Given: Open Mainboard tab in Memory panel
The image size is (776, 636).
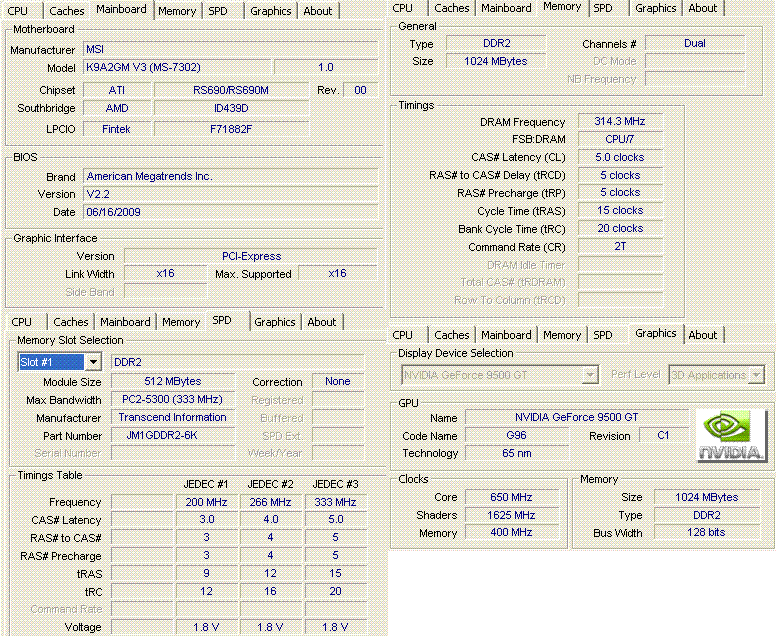Looking at the screenshot, I should [506, 8].
